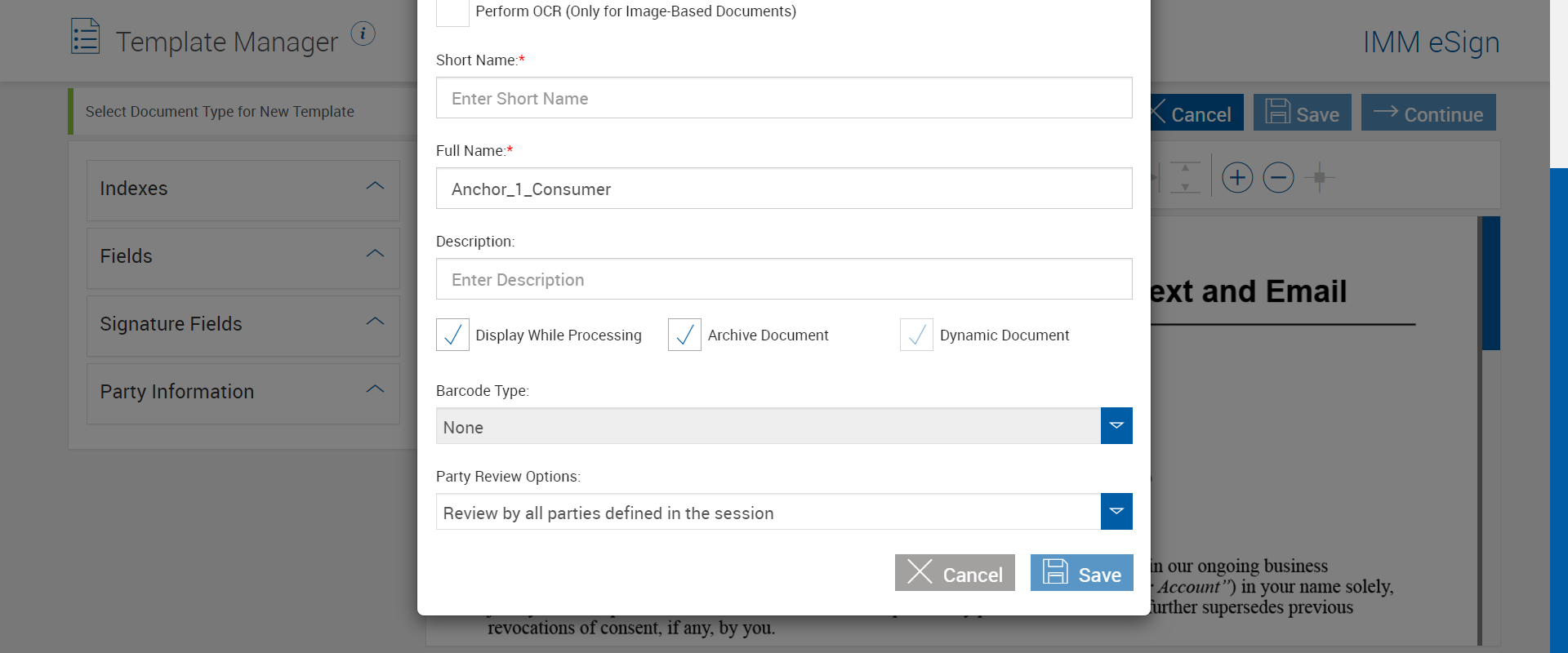Zoom out with the minus circle icon
This screenshot has width=1568, height=653.
1278,177
